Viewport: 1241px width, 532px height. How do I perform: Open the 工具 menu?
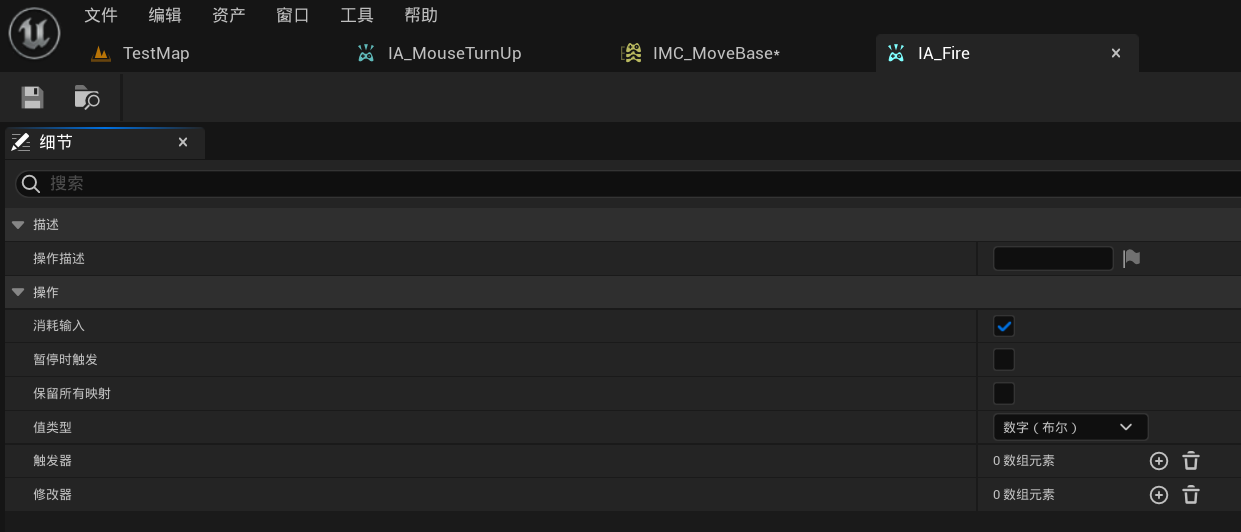pyautogui.click(x=357, y=15)
